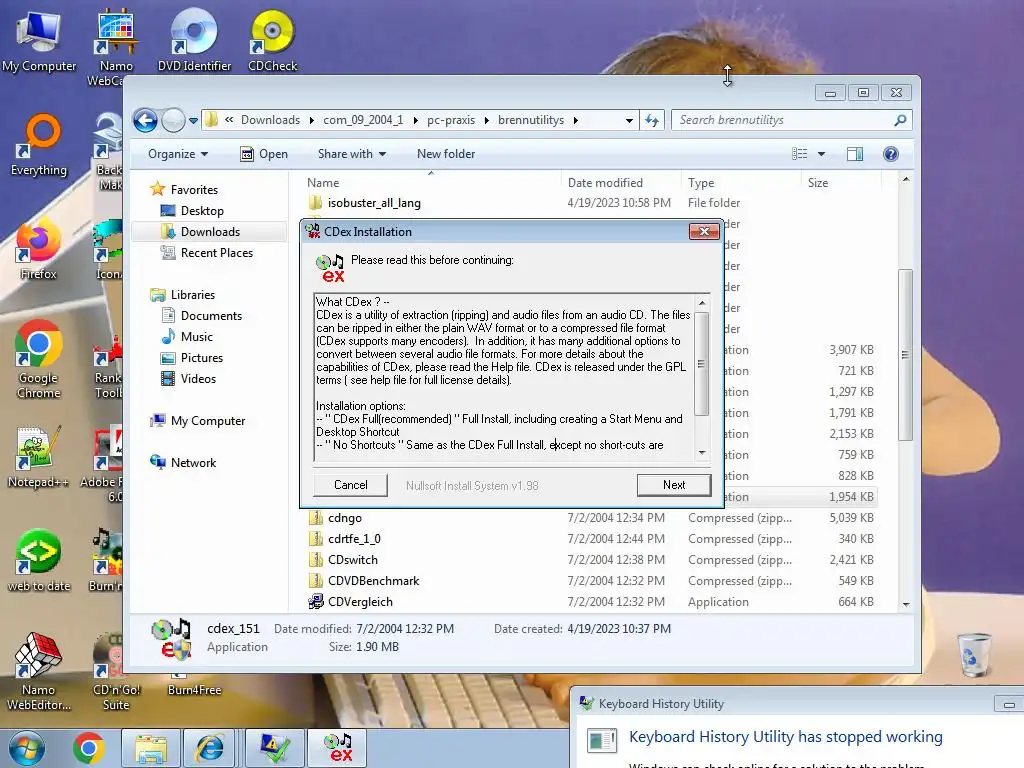1024x768 pixels.
Task: Toggle the preview pane button
Action: [855, 153]
